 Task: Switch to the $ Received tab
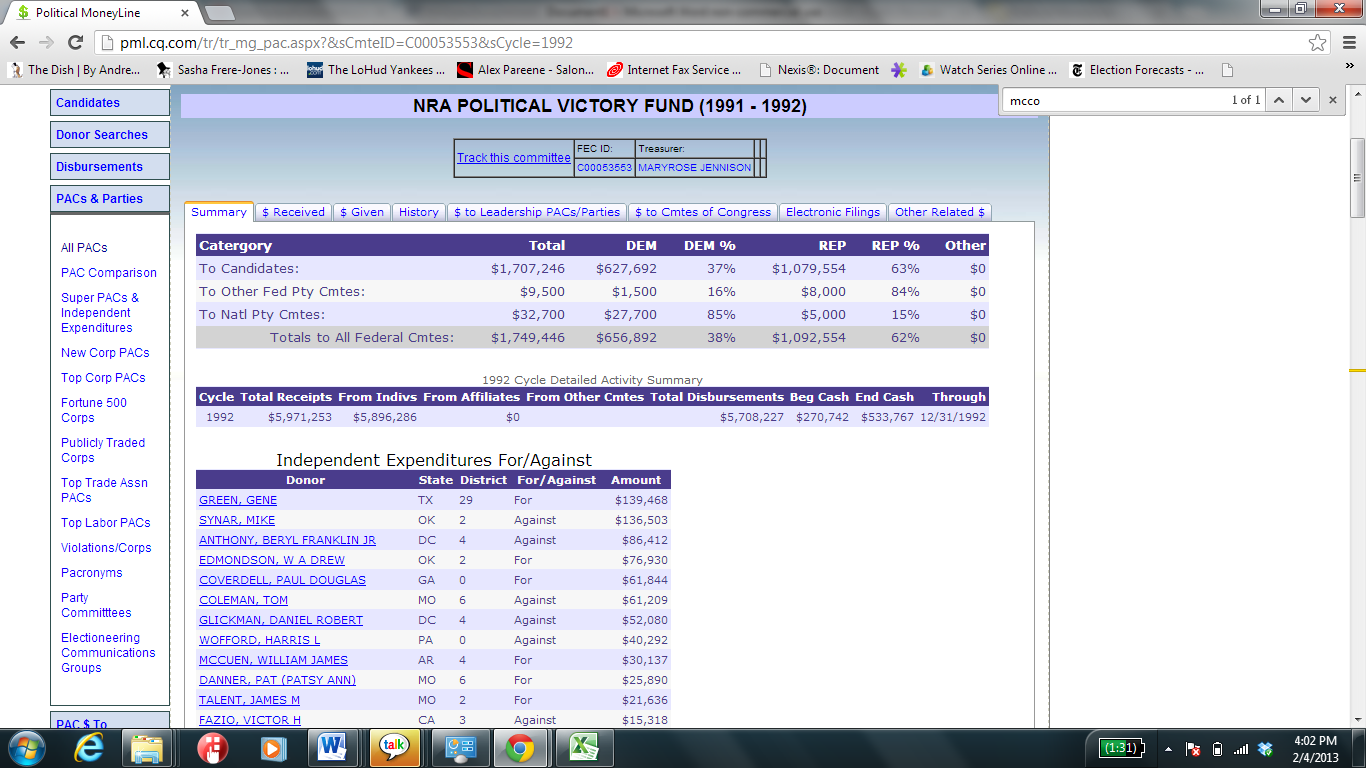pos(293,212)
